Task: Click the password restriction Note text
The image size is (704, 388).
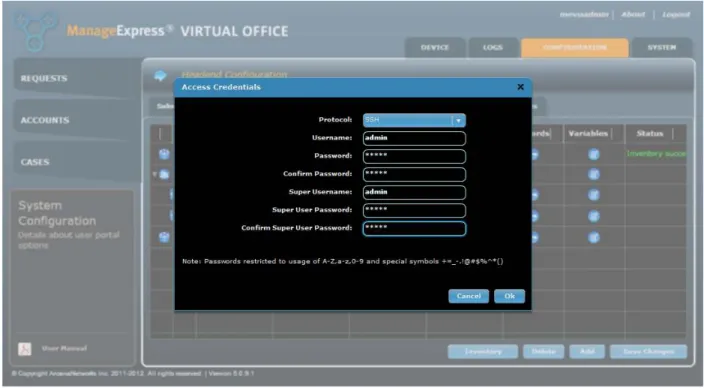Action: coord(343,261)
